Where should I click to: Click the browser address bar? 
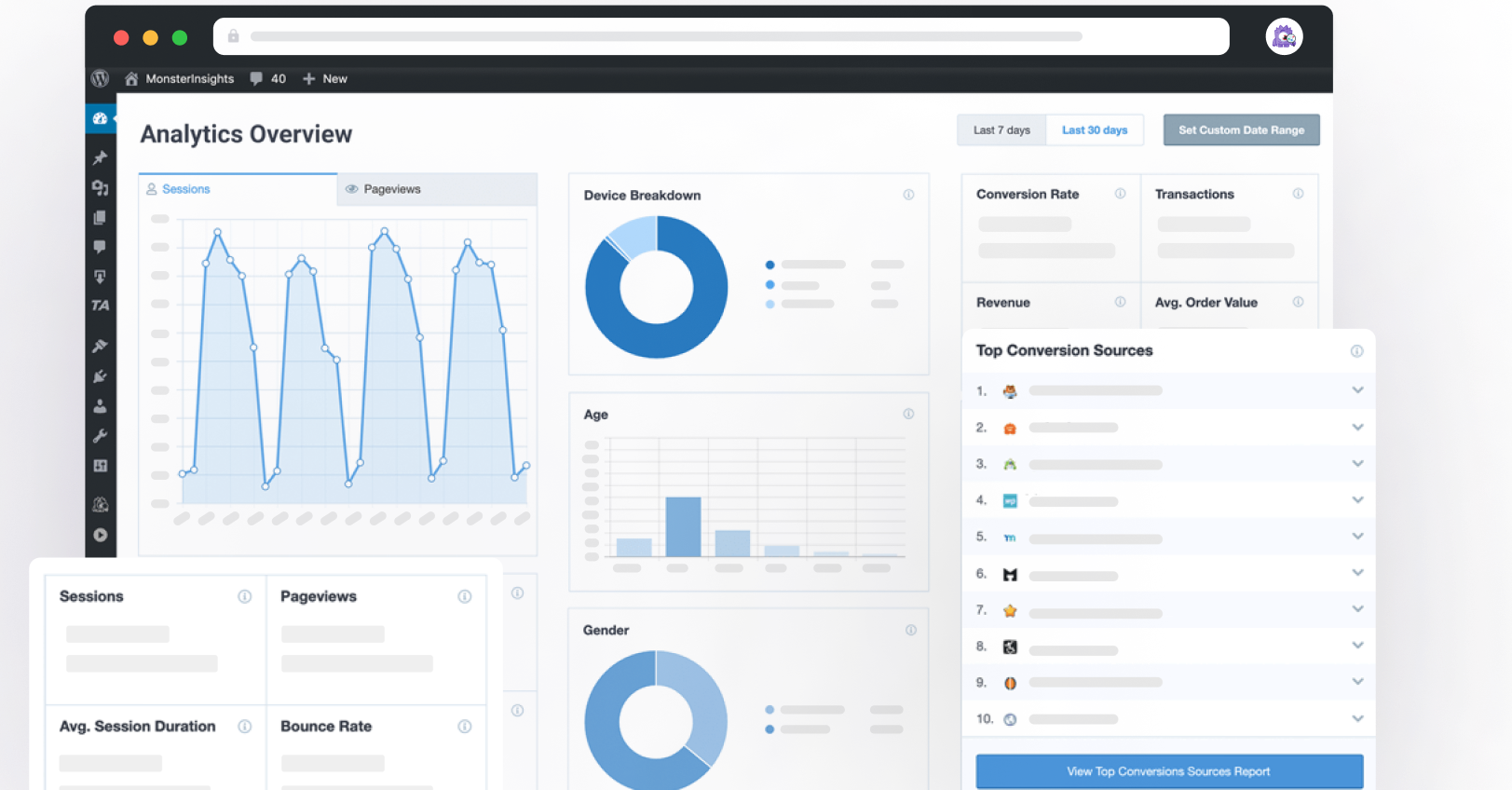[720, 36]
